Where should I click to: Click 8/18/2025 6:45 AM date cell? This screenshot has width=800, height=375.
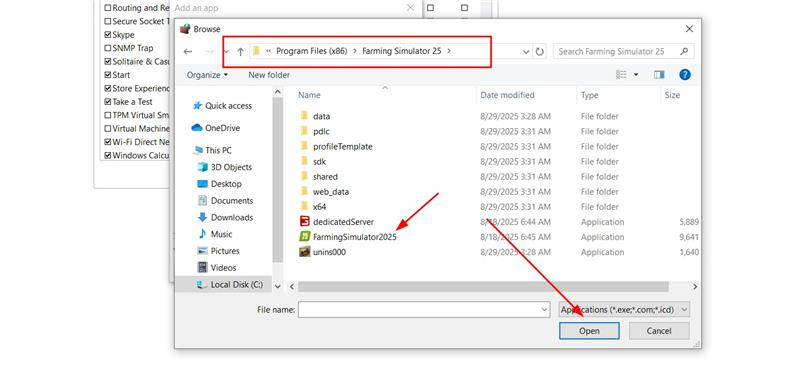click(515, 237)
